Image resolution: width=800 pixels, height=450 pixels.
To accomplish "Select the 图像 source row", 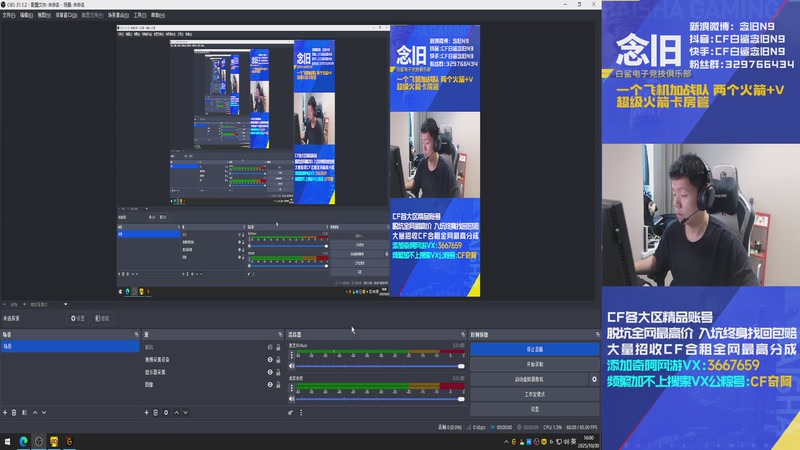I will pyautogui.click(x=212, y=384).
